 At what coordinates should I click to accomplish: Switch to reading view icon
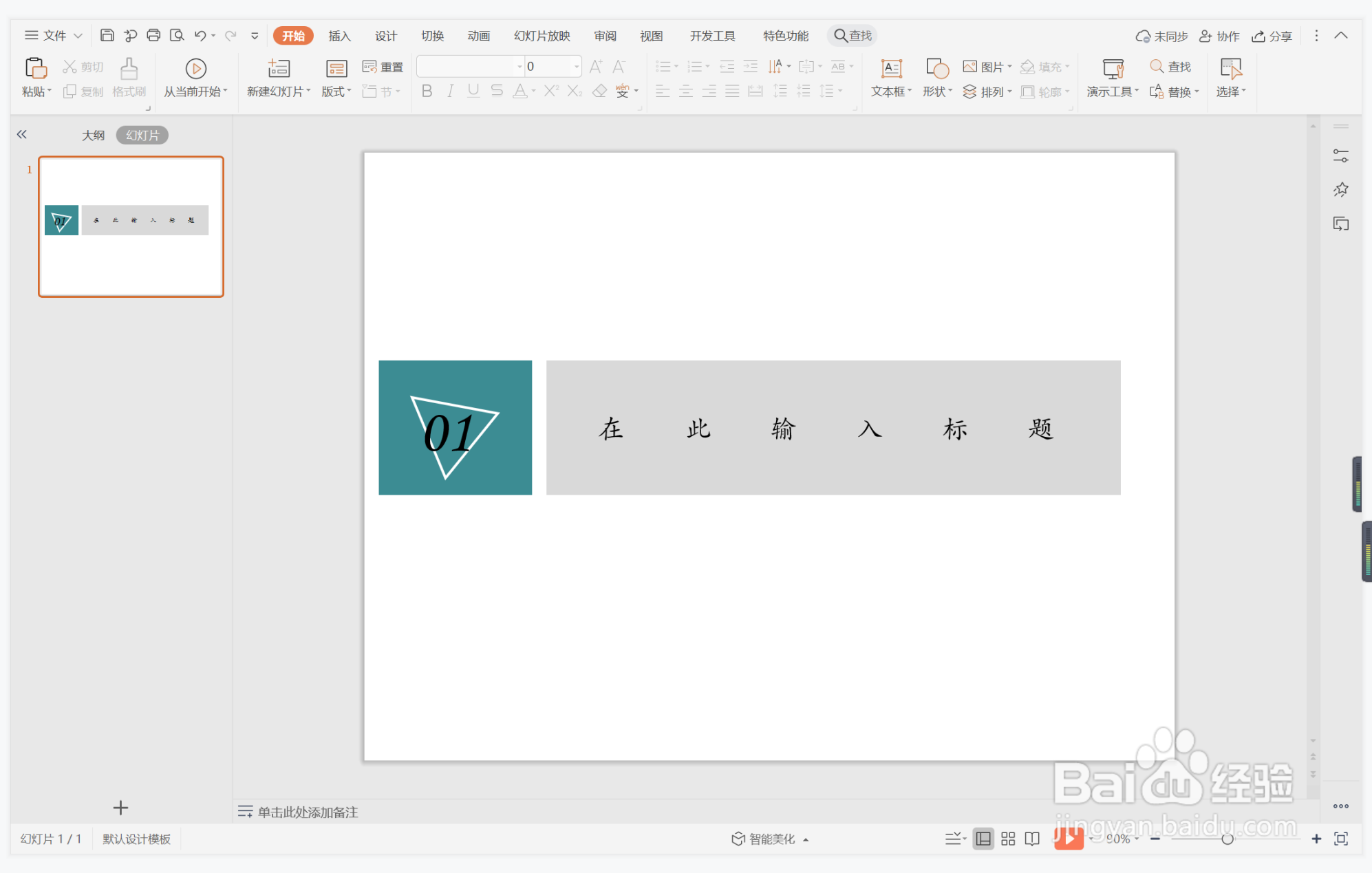[x=1032, y=839]
